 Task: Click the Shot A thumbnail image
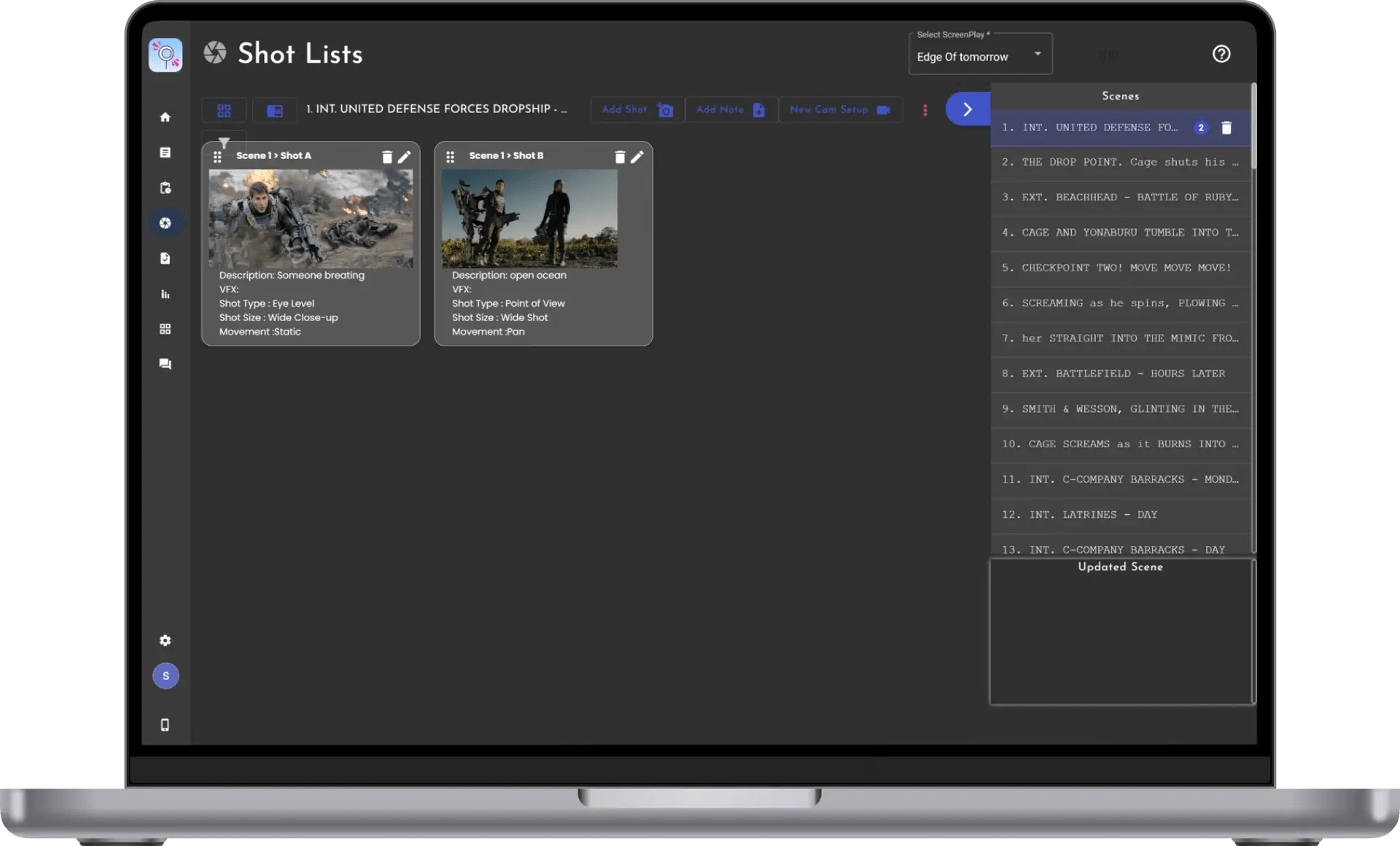click(x=311, y=218)
